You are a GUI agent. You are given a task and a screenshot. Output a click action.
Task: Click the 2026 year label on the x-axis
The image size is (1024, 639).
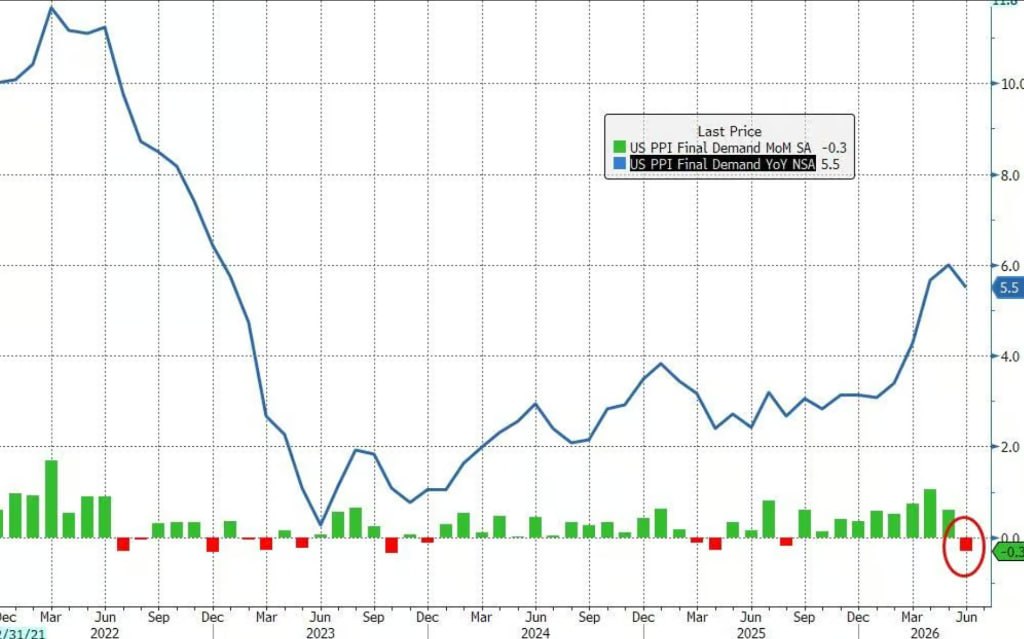(x=924, y=632)
